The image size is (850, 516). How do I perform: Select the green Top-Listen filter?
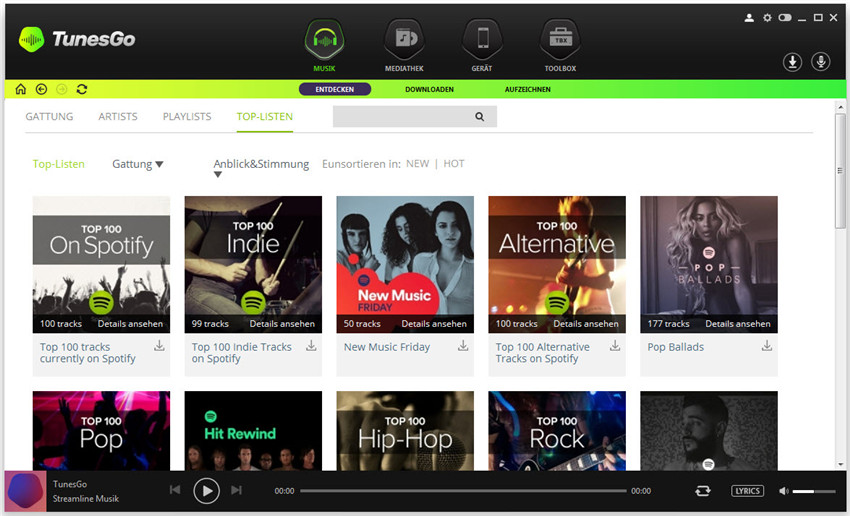click(59, 164)
